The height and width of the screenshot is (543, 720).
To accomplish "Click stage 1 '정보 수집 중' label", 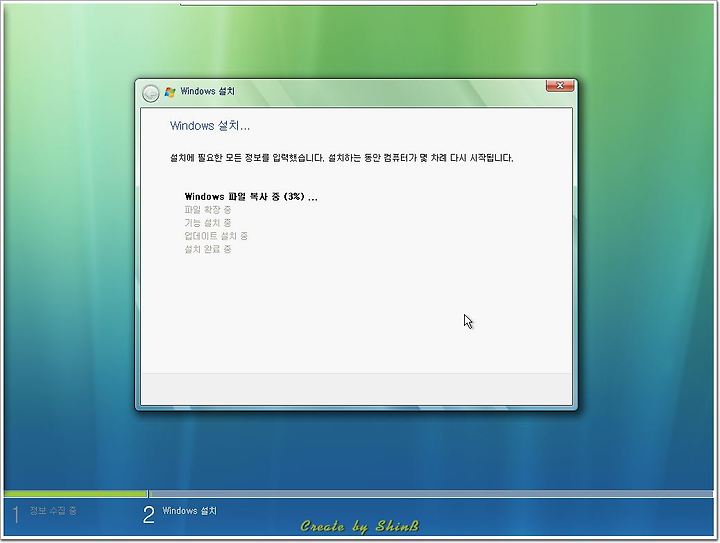I will (53, 510).
